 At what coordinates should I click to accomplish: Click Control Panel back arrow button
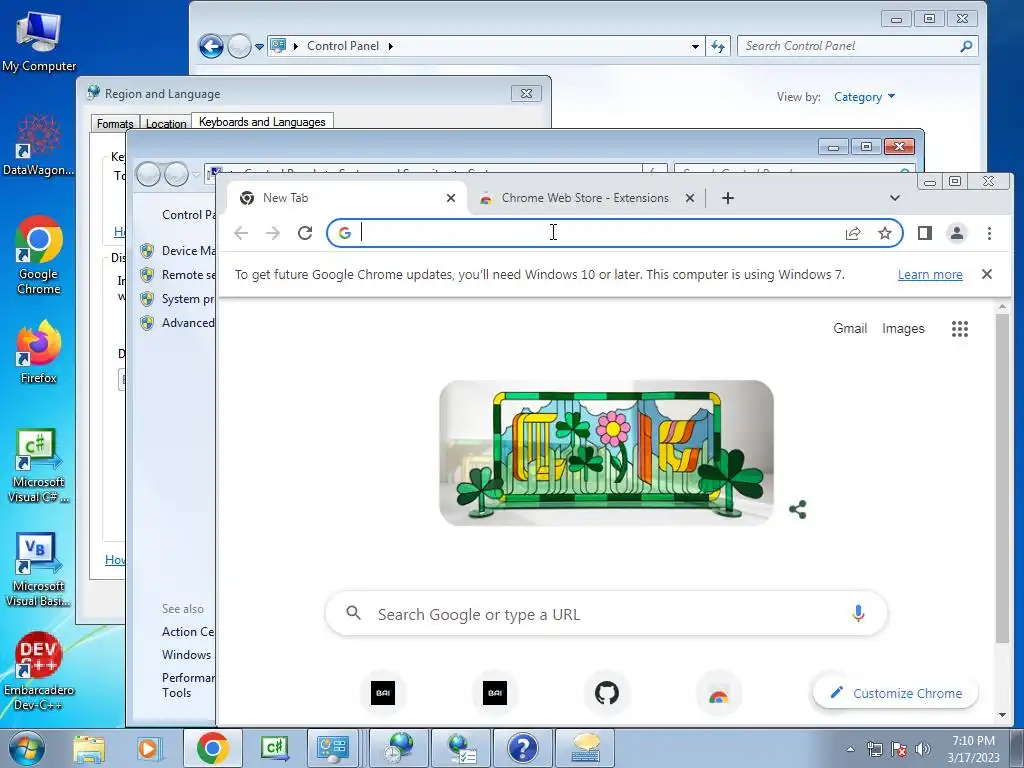[211, 46]
